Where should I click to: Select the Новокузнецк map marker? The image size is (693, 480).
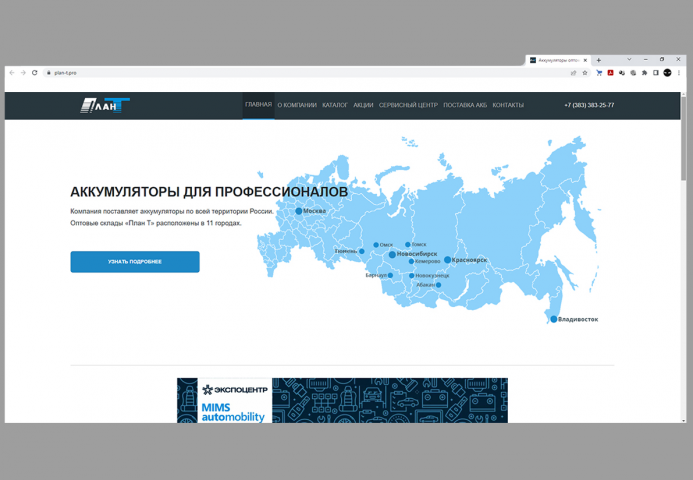(x=411, y=276)
